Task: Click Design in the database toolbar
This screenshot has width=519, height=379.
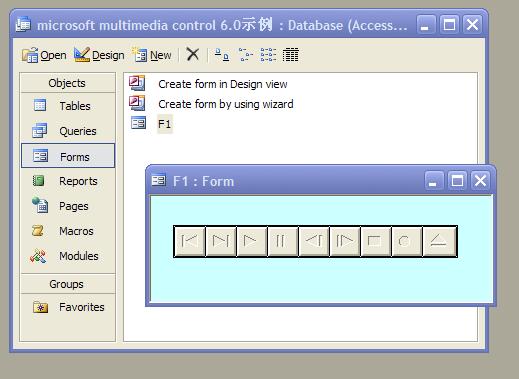Action: point(99,55)
